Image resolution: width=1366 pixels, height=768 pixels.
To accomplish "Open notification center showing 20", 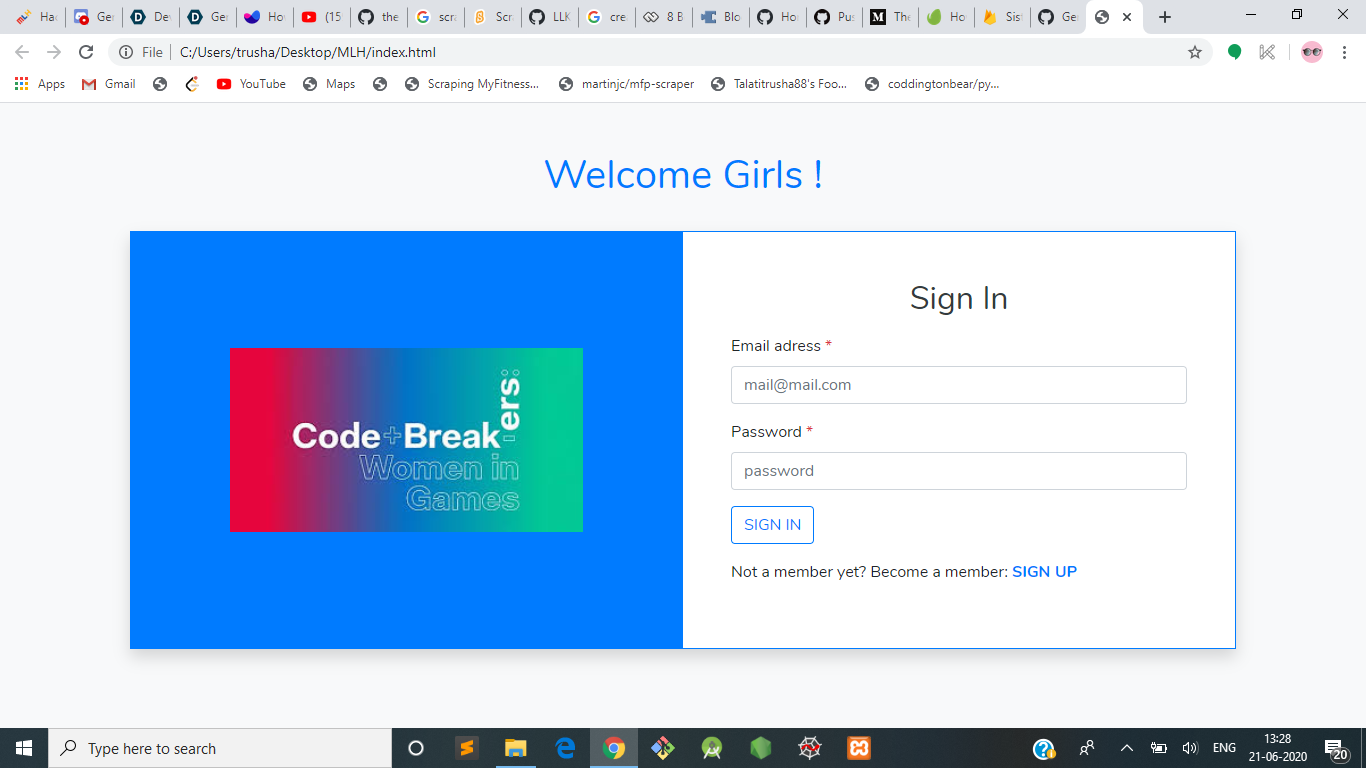I will pyautogui.click(x=1337, y=749).
